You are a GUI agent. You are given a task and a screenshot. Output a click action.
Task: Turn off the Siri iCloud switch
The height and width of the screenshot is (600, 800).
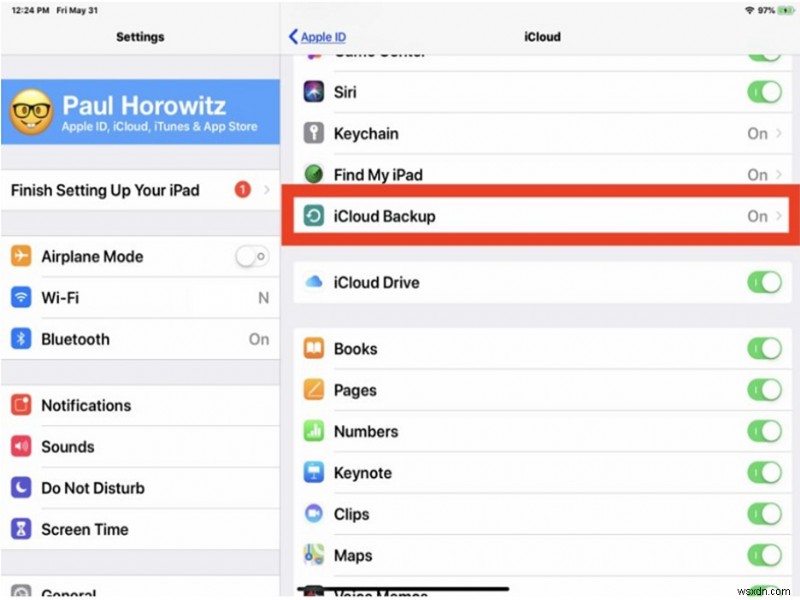coord(764,92)
